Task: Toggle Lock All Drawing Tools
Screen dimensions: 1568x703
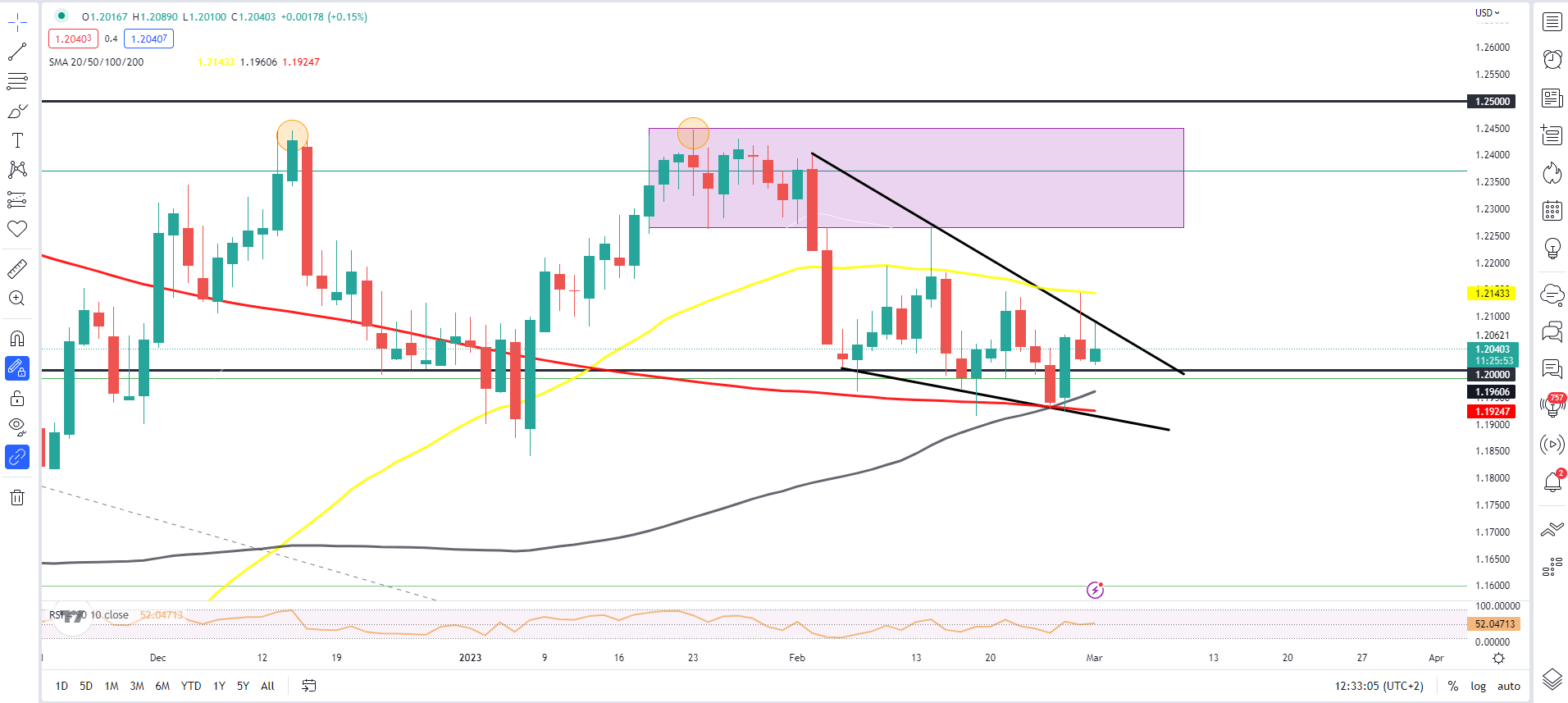Action: (17, 399)
